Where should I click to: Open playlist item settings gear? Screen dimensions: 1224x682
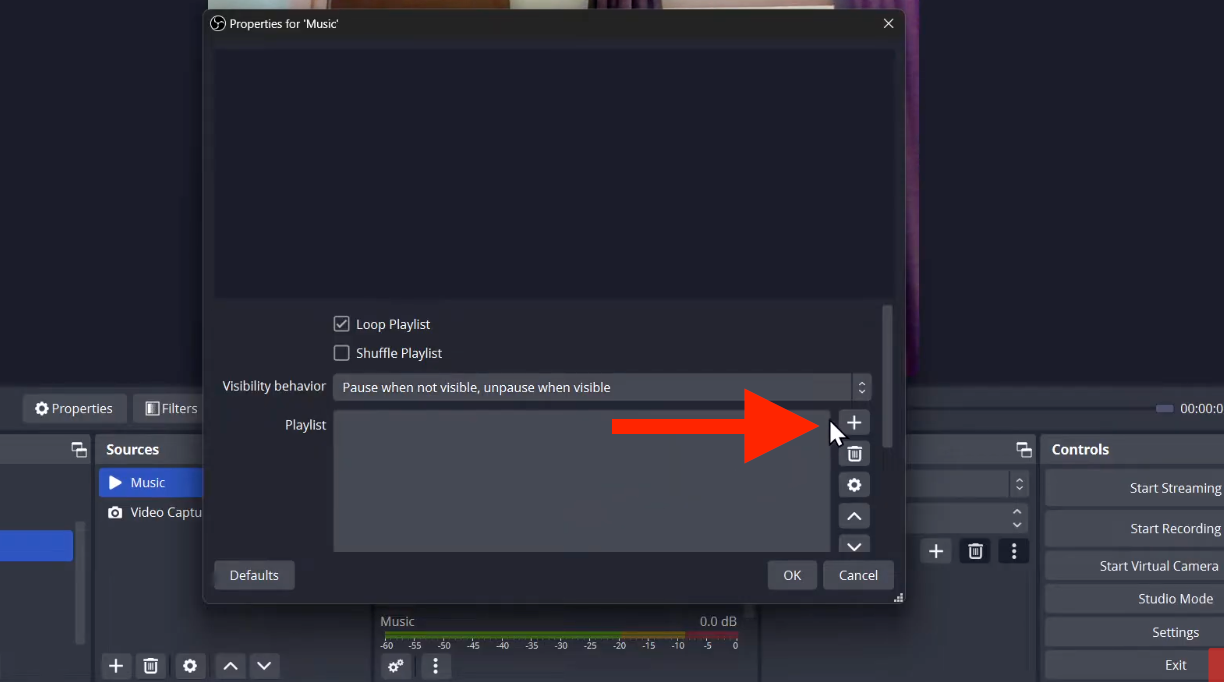(854, 485)
